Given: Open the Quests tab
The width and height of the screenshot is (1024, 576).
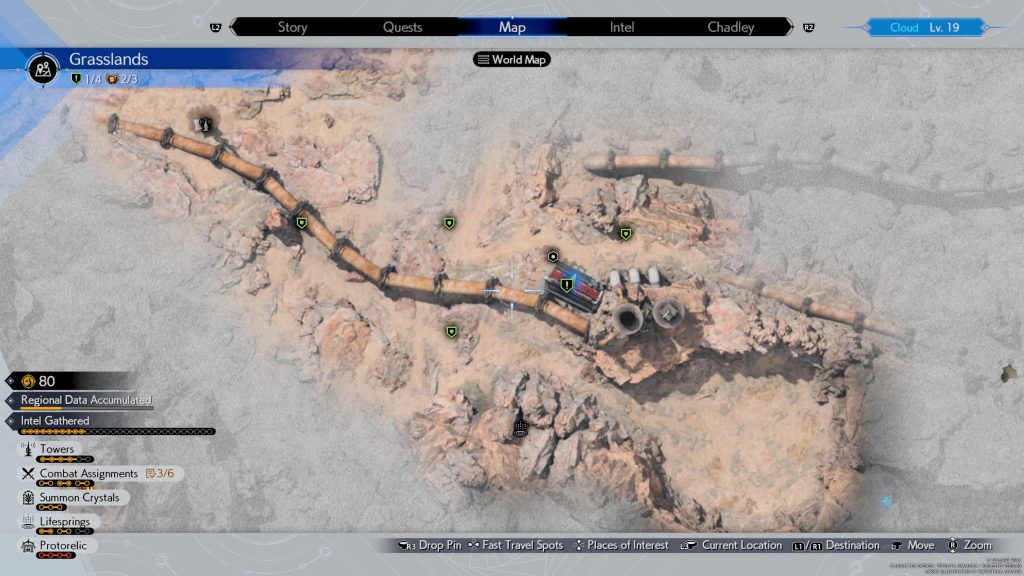Looking at the screenshot, I should [402, 27].
